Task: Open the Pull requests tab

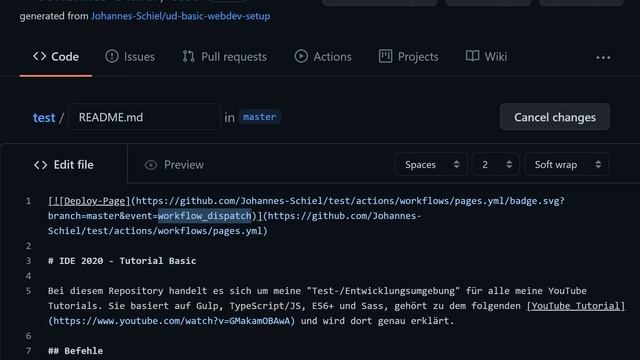Action: point(225,56)
